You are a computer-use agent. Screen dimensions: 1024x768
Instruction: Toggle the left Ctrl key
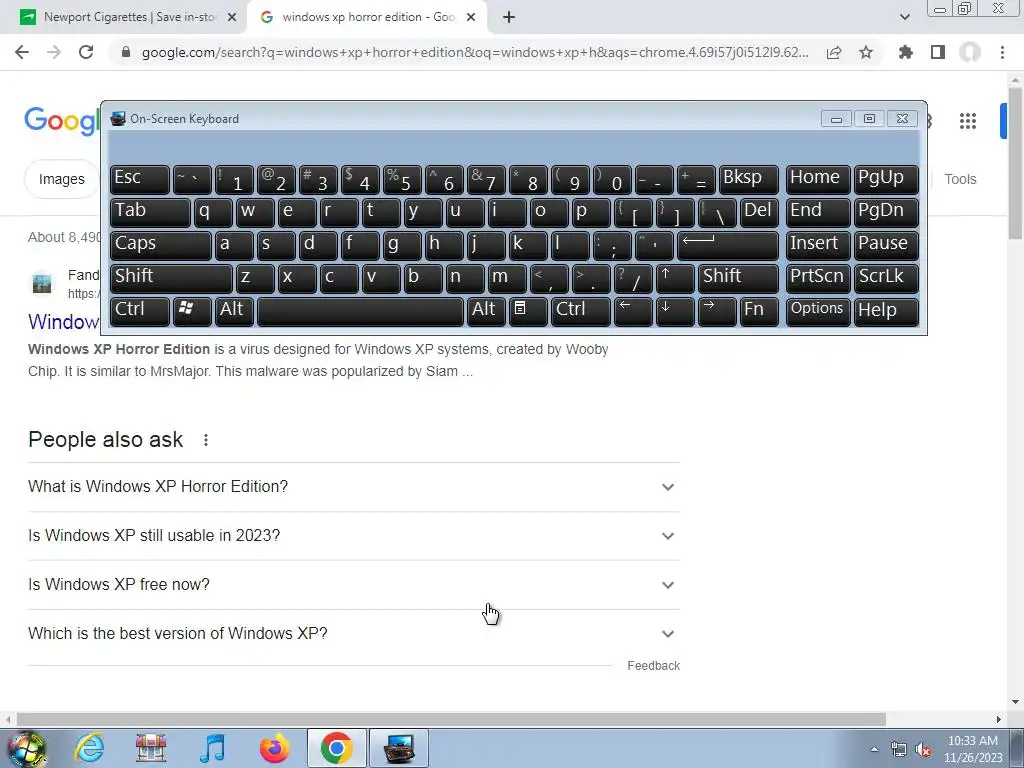pos(140,311)
